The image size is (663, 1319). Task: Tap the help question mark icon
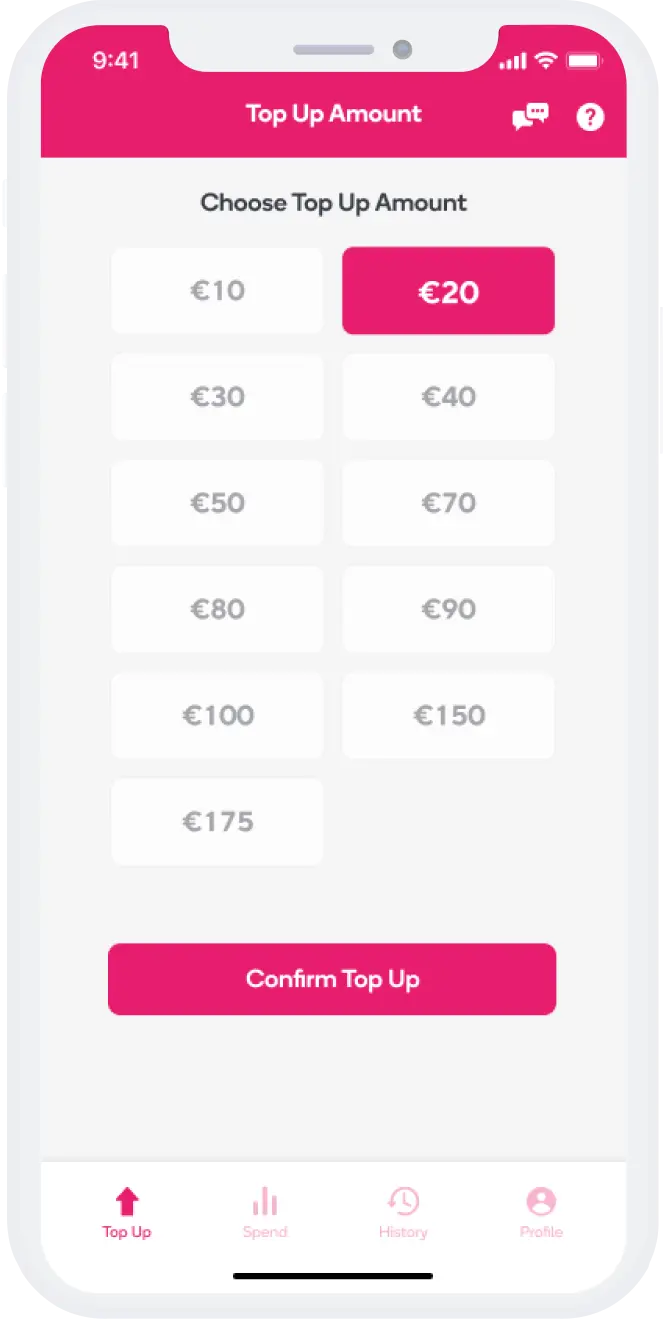(x=590, y=117)
